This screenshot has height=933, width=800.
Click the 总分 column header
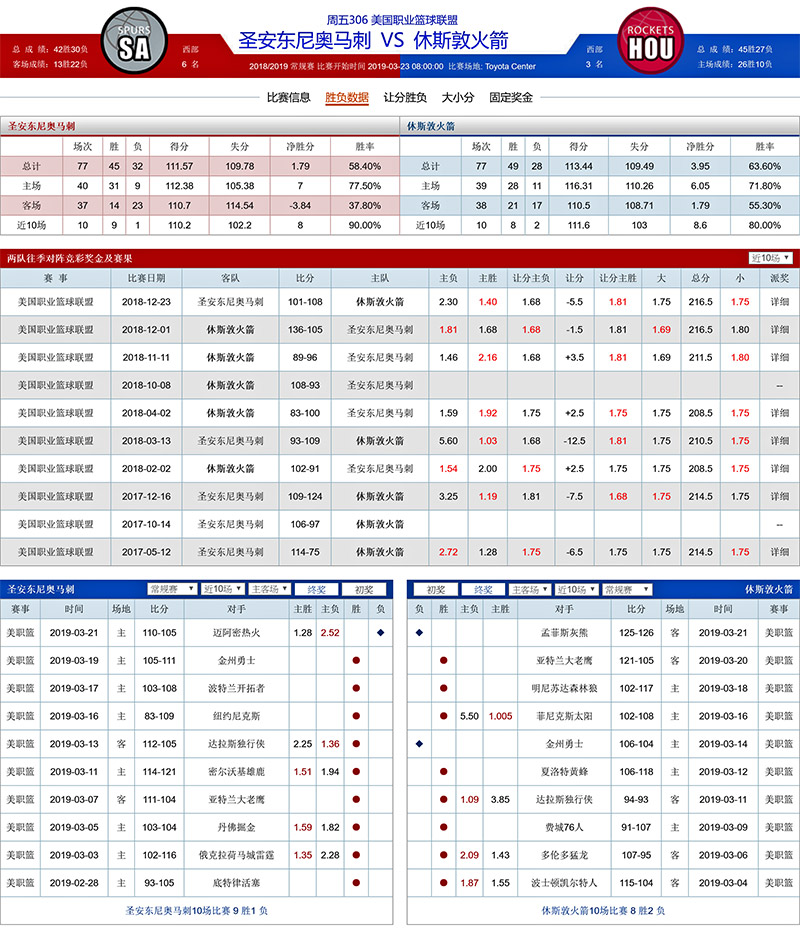[x=701, y=278]
